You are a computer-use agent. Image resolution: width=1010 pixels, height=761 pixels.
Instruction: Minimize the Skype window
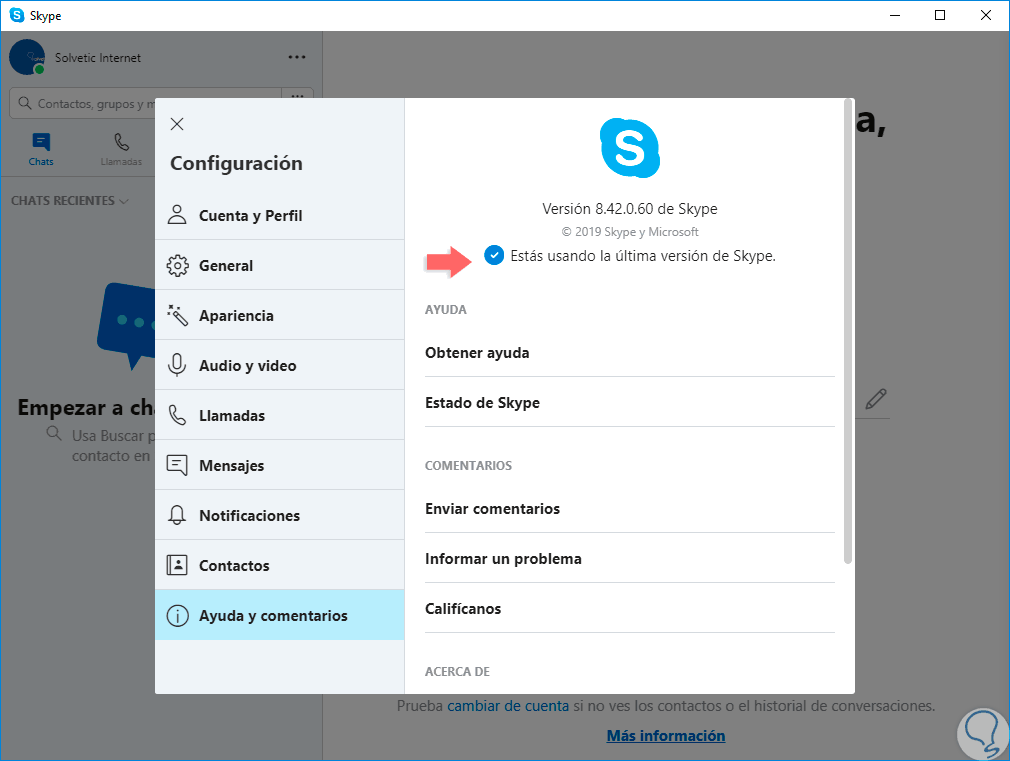tap(895, 15)
